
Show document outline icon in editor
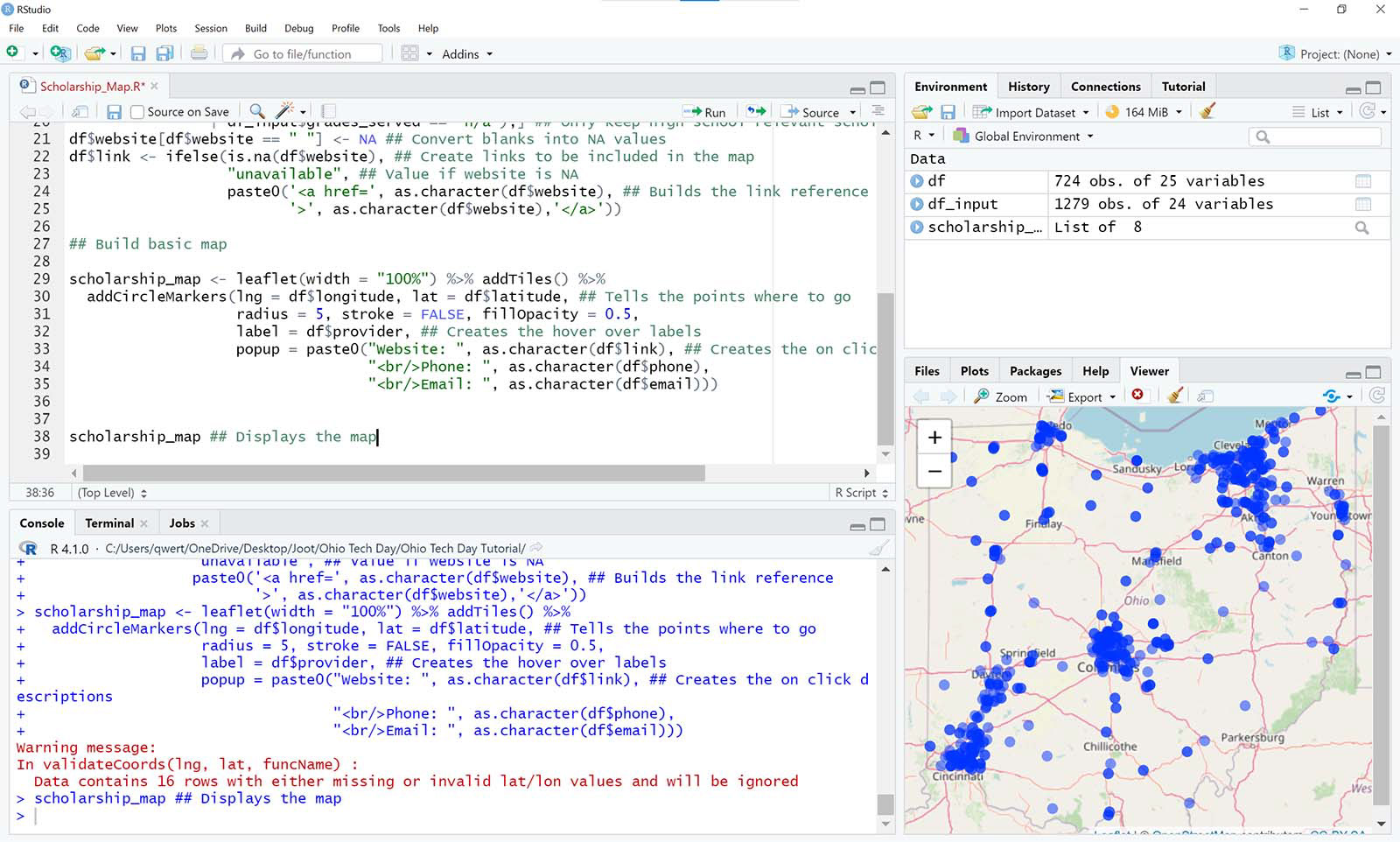[x=878, y=111]
